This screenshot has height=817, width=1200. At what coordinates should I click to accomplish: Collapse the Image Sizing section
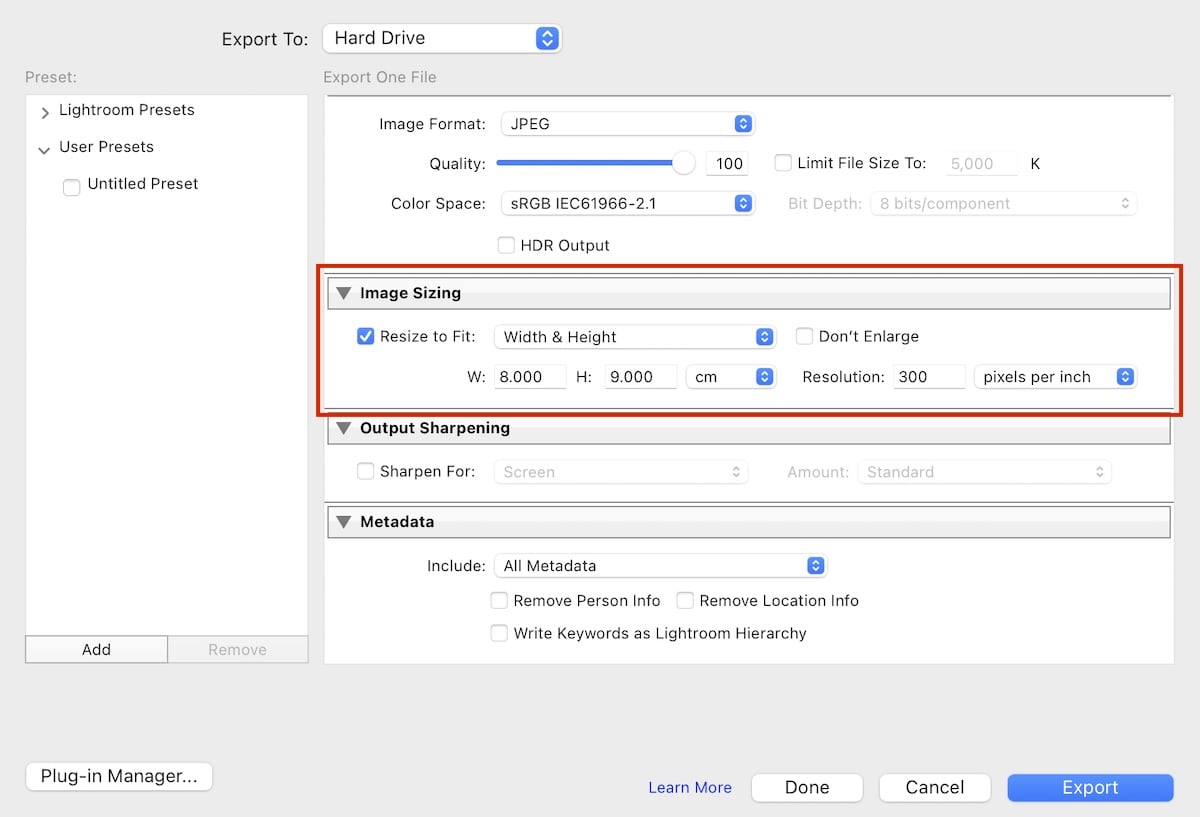[x=344, y=293]
